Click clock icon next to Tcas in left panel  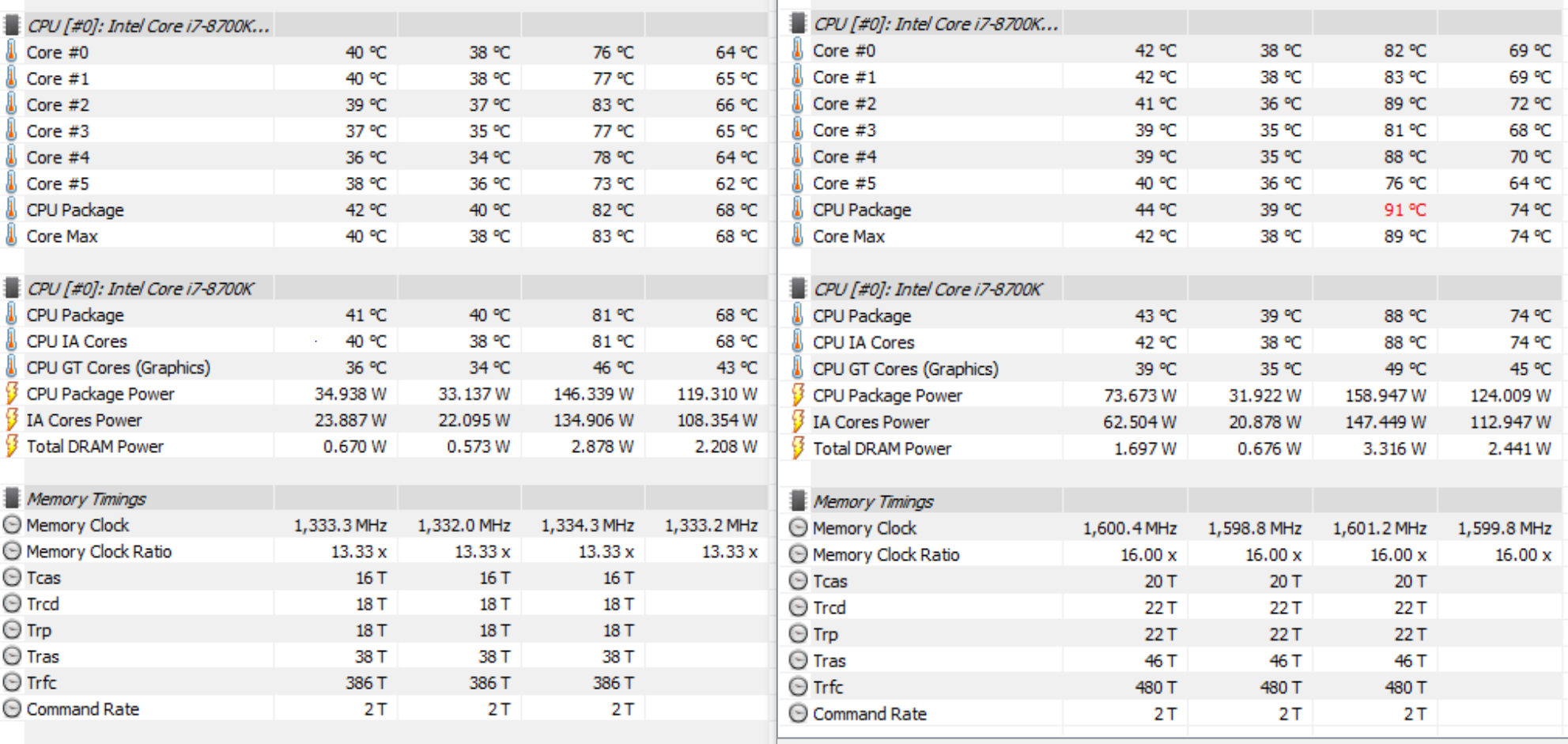(12, 577)
